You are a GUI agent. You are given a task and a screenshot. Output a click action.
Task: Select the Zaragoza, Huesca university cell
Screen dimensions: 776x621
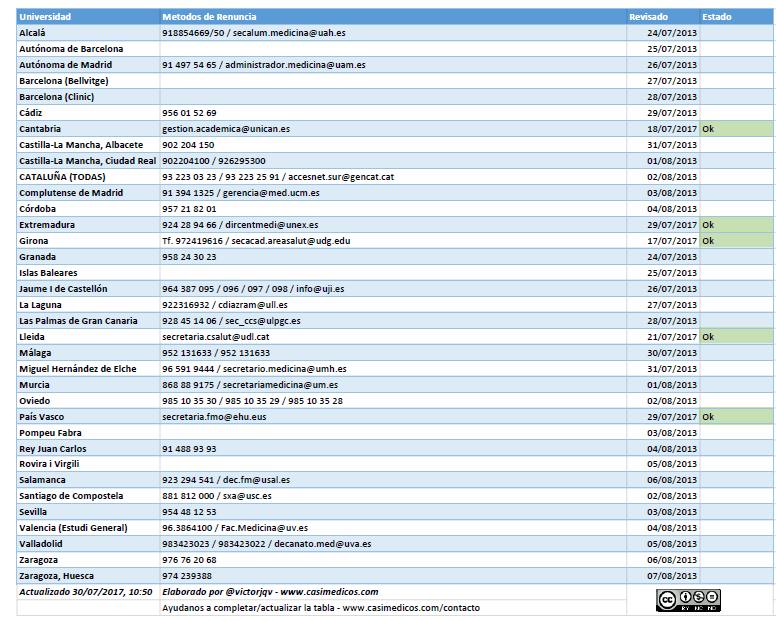pyautogui.click(x=88, y=576)
